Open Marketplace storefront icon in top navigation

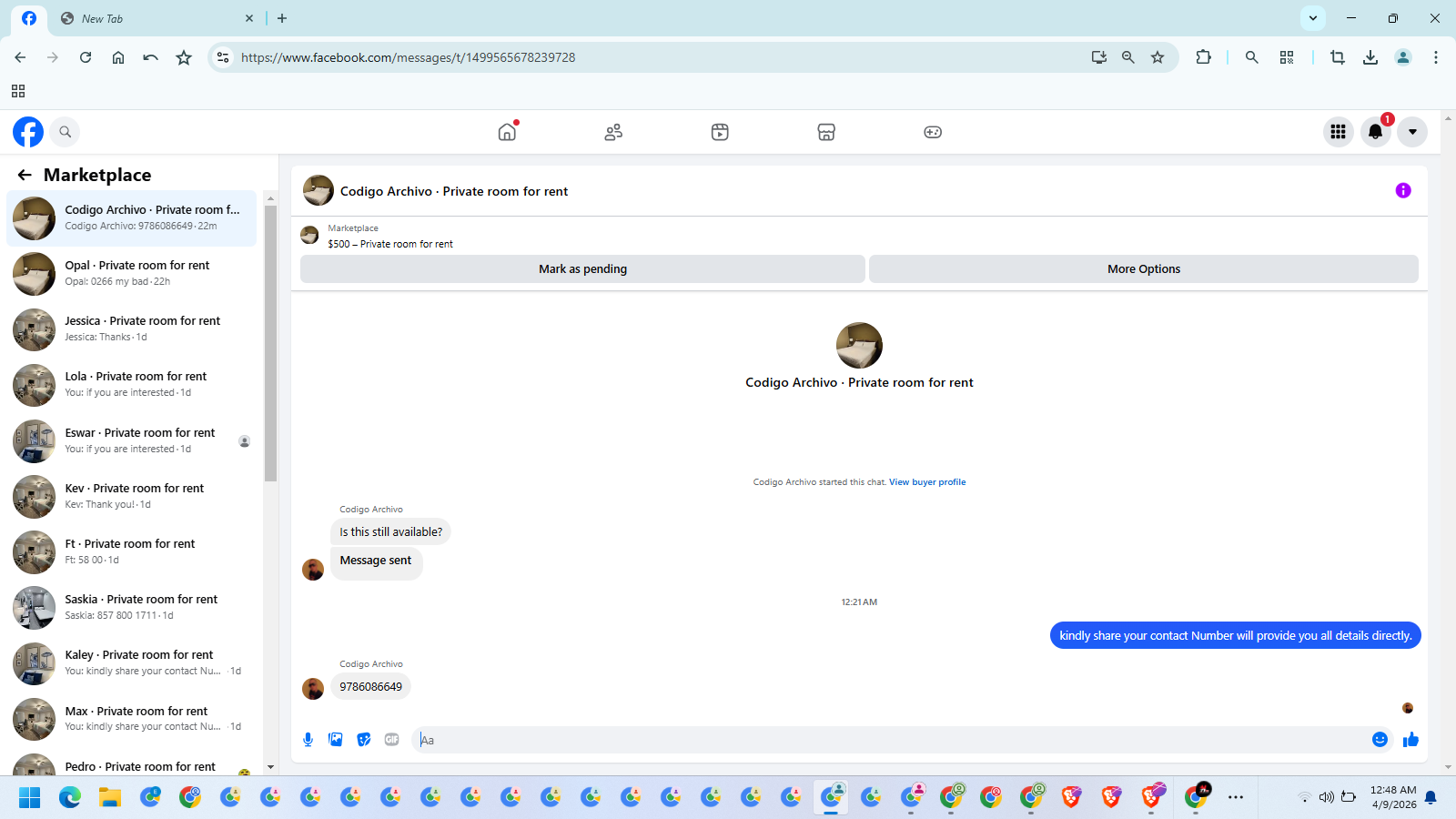click(826, 132)
